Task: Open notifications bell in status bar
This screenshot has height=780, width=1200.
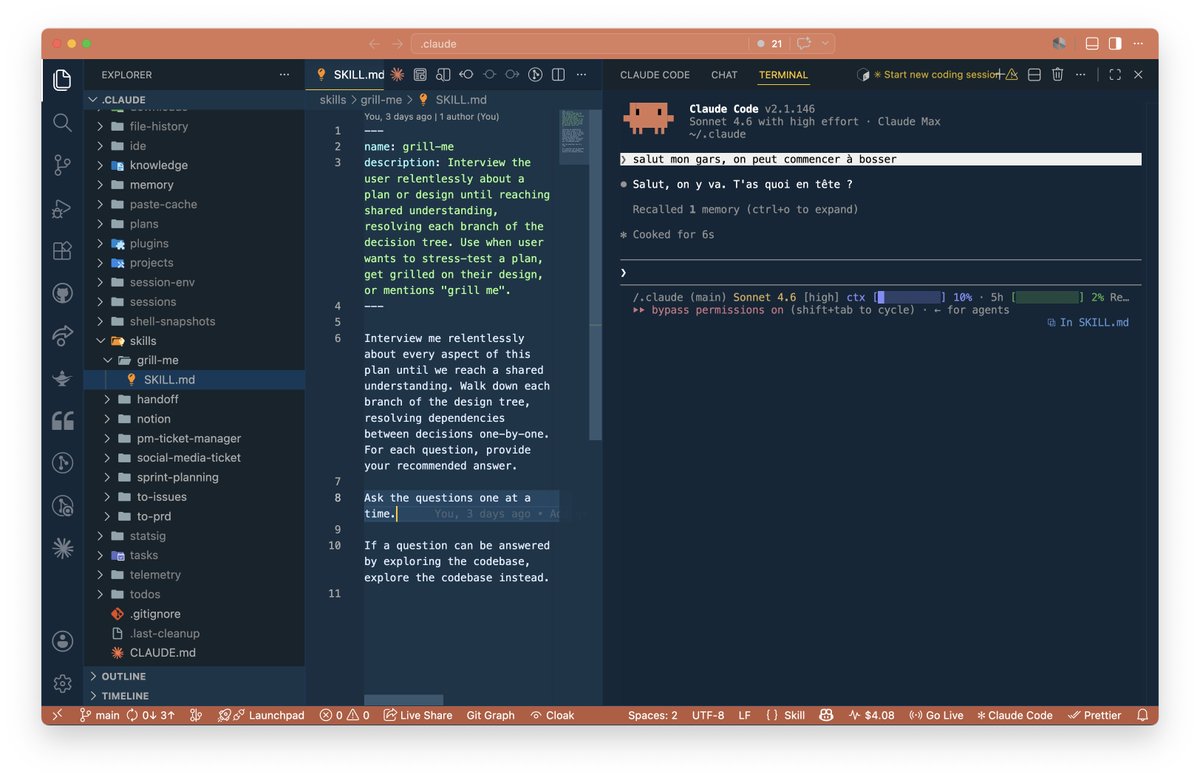Action: [1143, 715]
